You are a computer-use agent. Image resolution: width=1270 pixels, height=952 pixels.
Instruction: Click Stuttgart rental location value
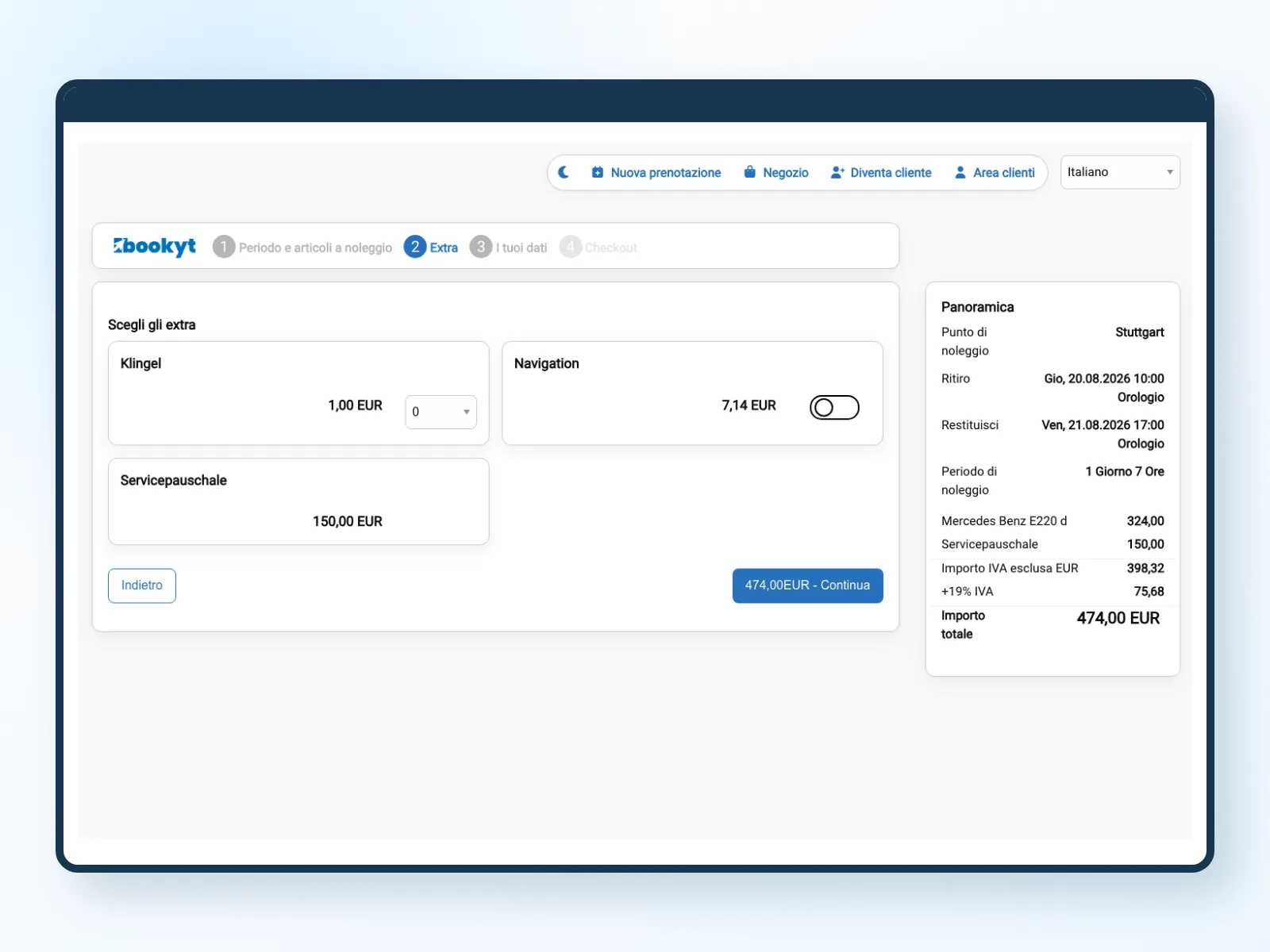[x=1140, y=332]
